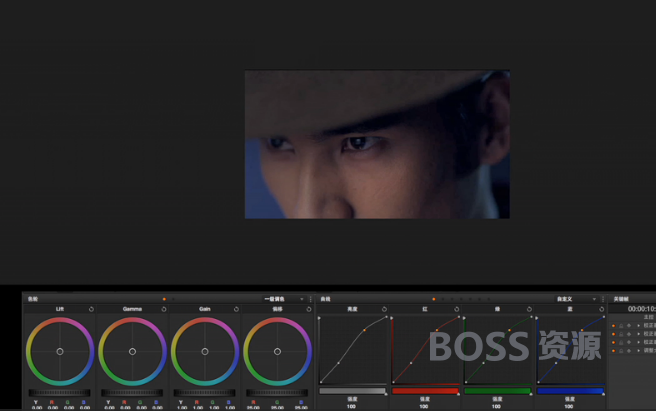Click the lock icon in the top keyframe row
This screenshot has width=656, height=411.
(x=621, y=326)
